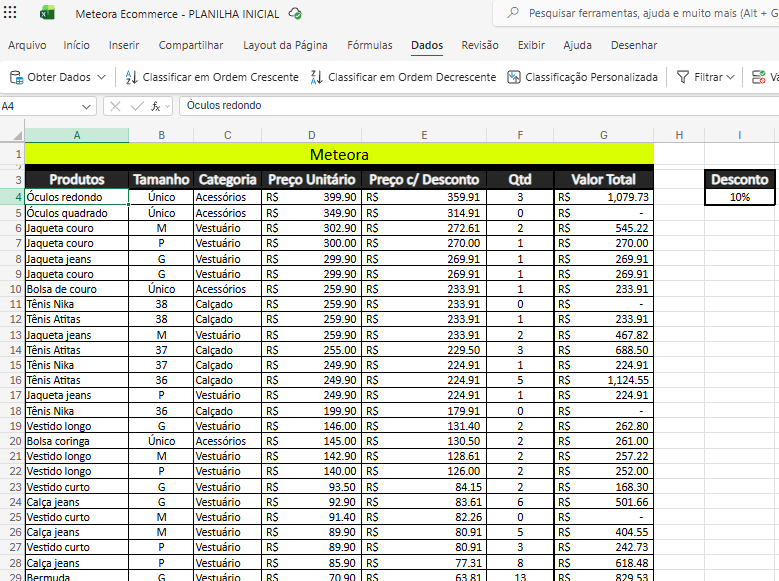Click the data validation icon at ribbon edge

tap(758, 77)
